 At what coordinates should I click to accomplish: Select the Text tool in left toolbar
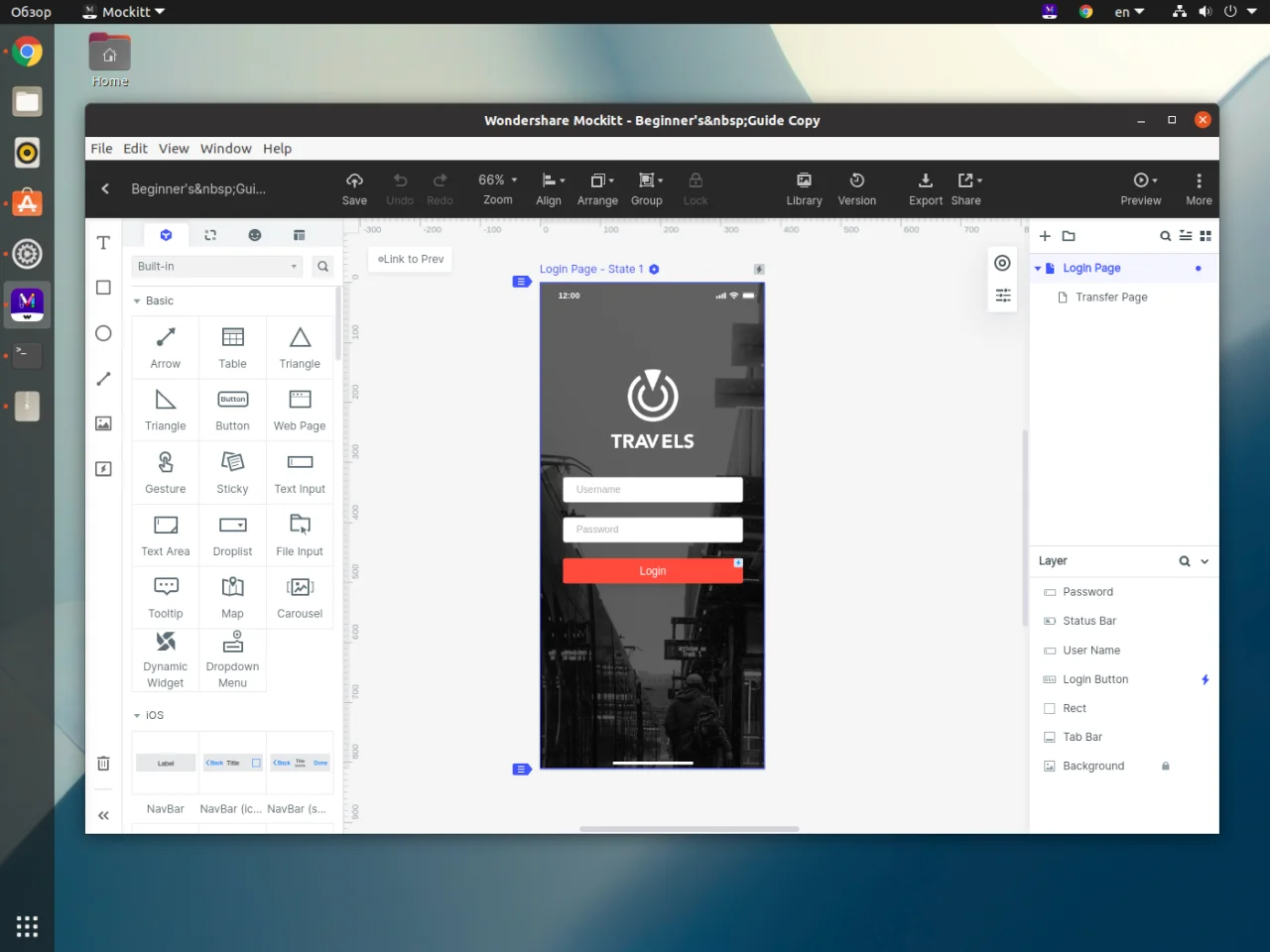click(103, 243)
